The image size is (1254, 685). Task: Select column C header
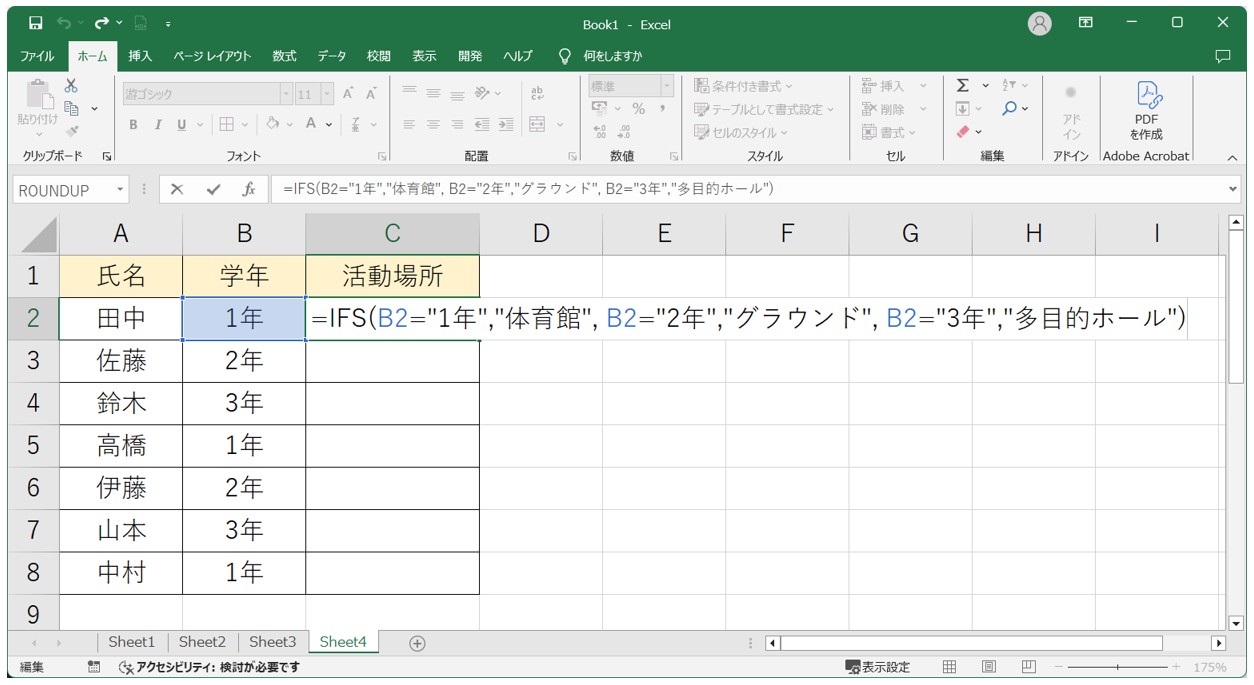[393, 234]
